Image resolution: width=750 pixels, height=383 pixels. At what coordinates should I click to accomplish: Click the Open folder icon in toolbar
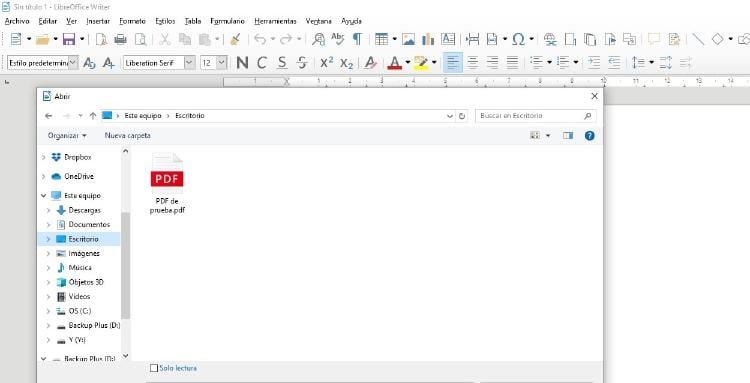[x=43, y=39]
